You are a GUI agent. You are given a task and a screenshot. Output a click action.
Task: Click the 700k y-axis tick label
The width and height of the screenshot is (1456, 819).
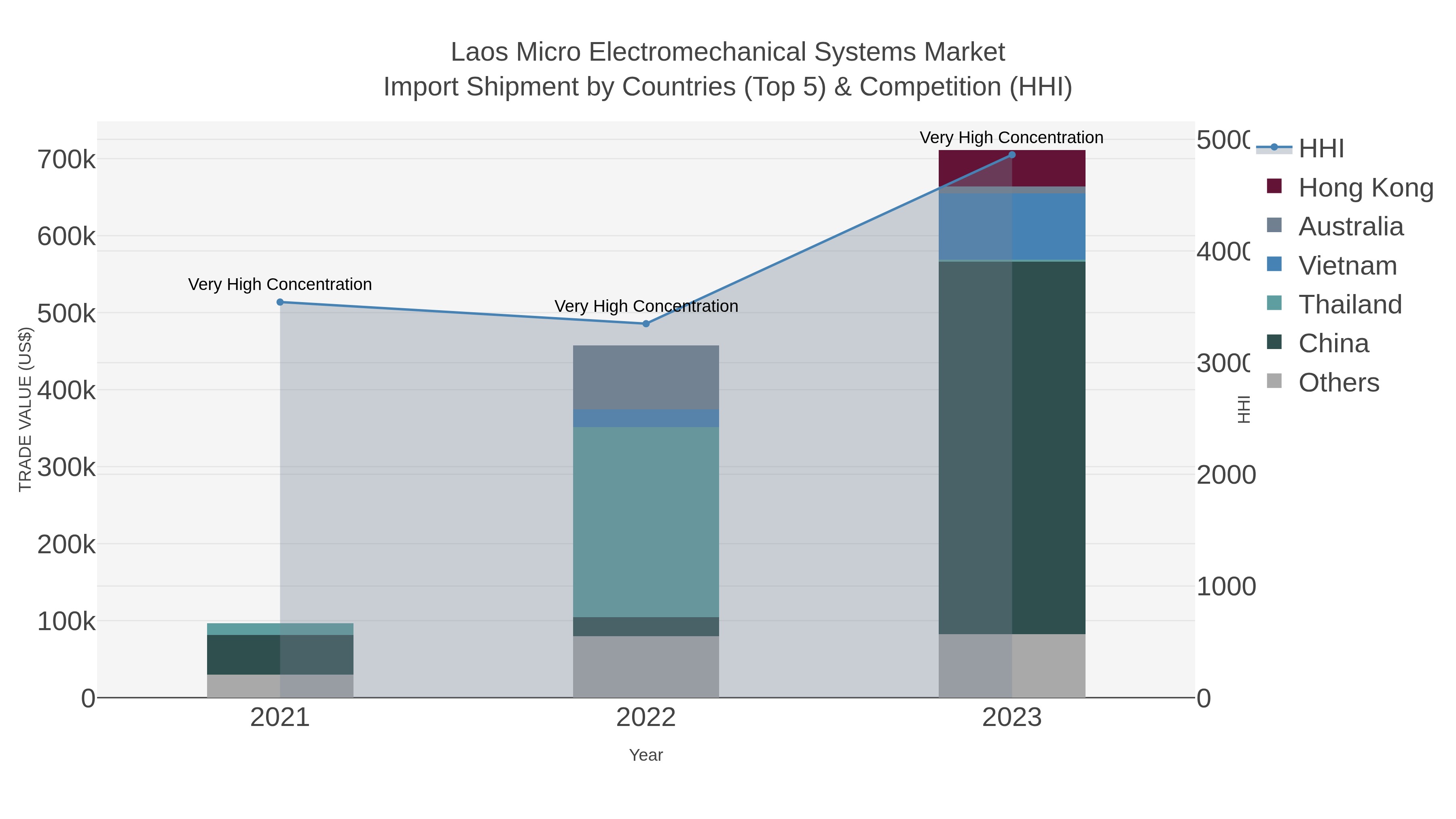click(67, 160)
